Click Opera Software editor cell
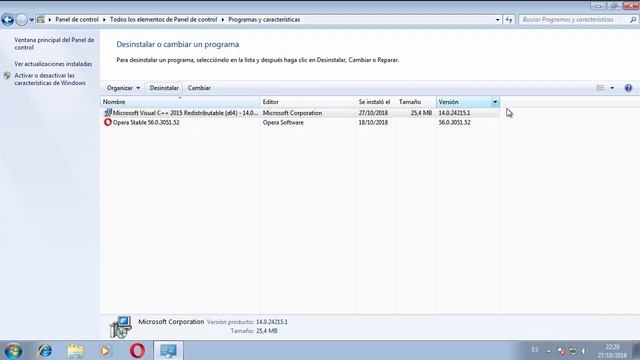 point(283,122)
